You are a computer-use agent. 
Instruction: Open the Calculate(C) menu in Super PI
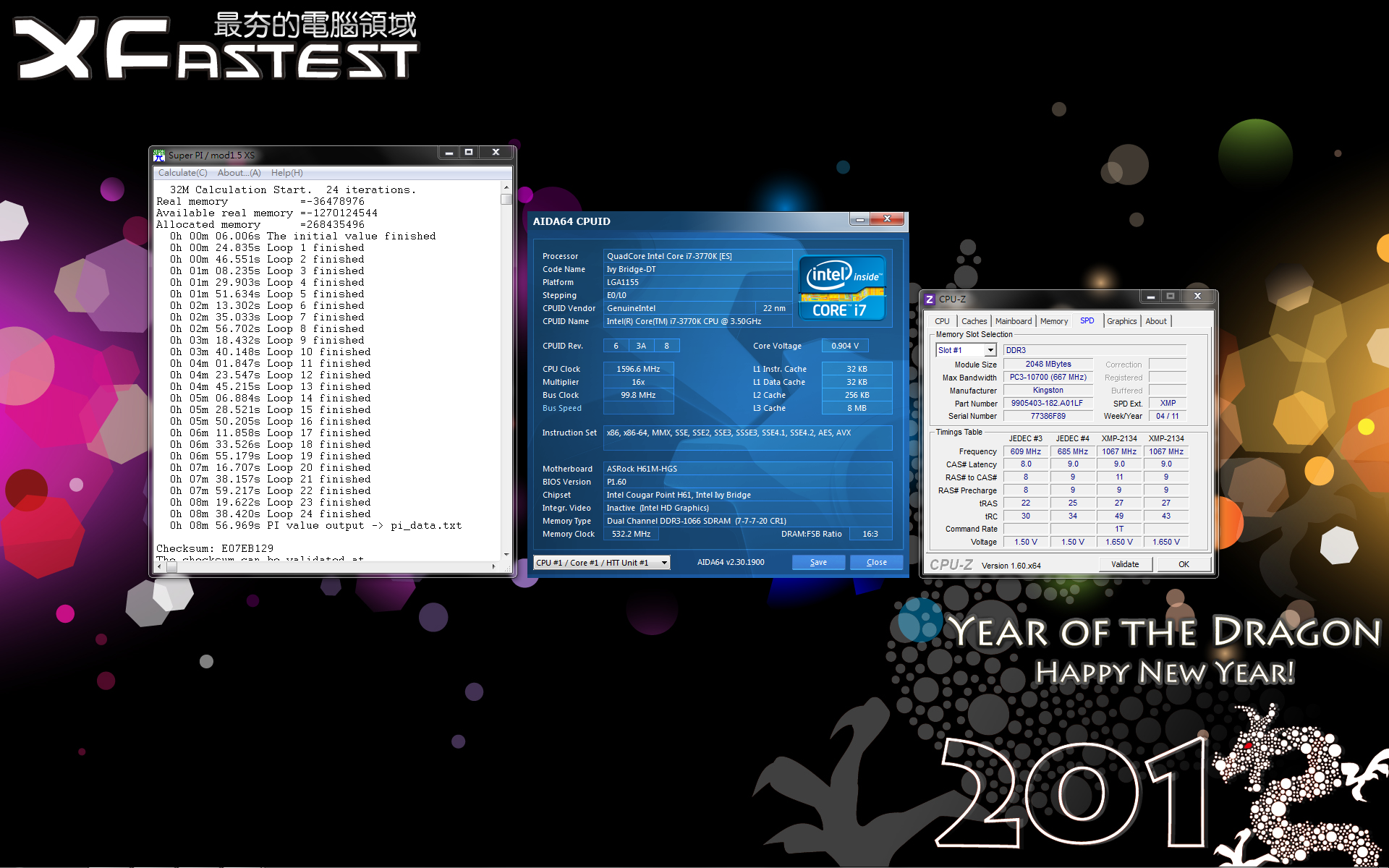coord(182,173)
